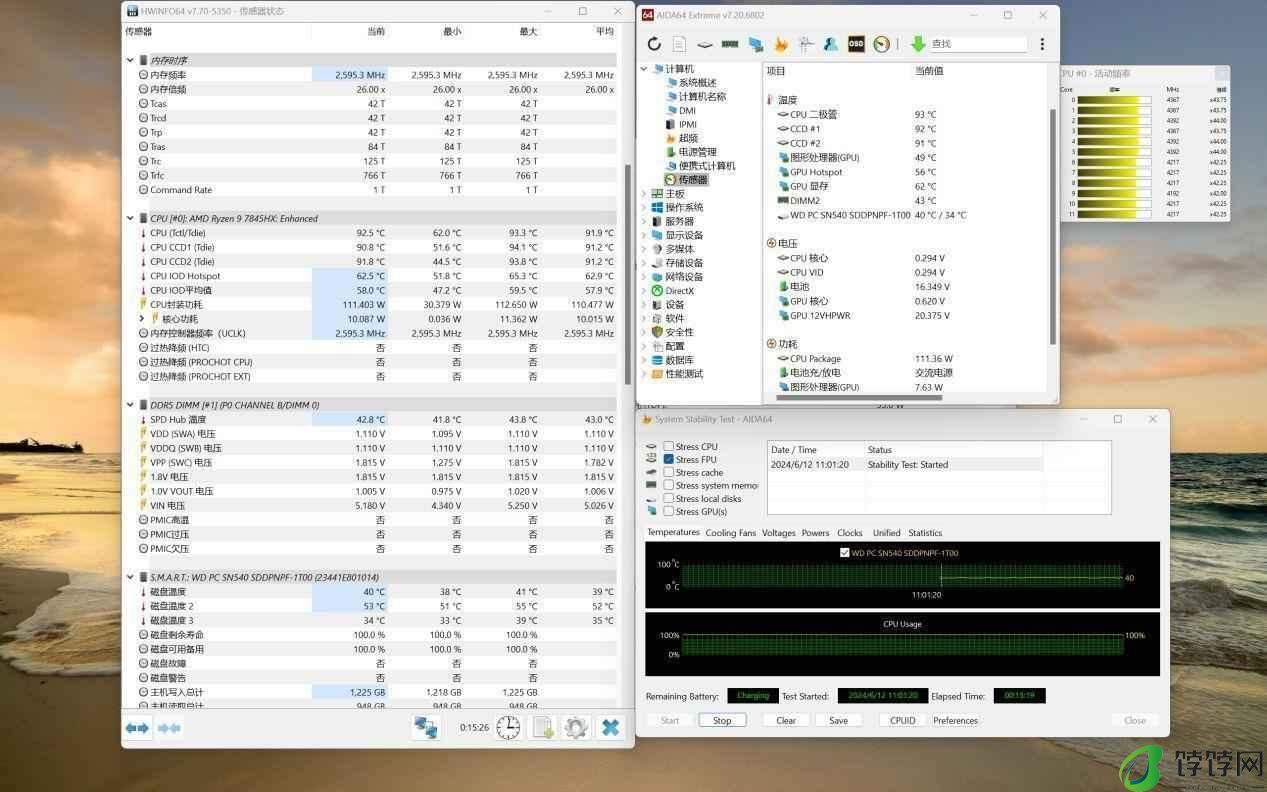
Task: Click the 平均 column header in HWiNFO
Action: 605,31
